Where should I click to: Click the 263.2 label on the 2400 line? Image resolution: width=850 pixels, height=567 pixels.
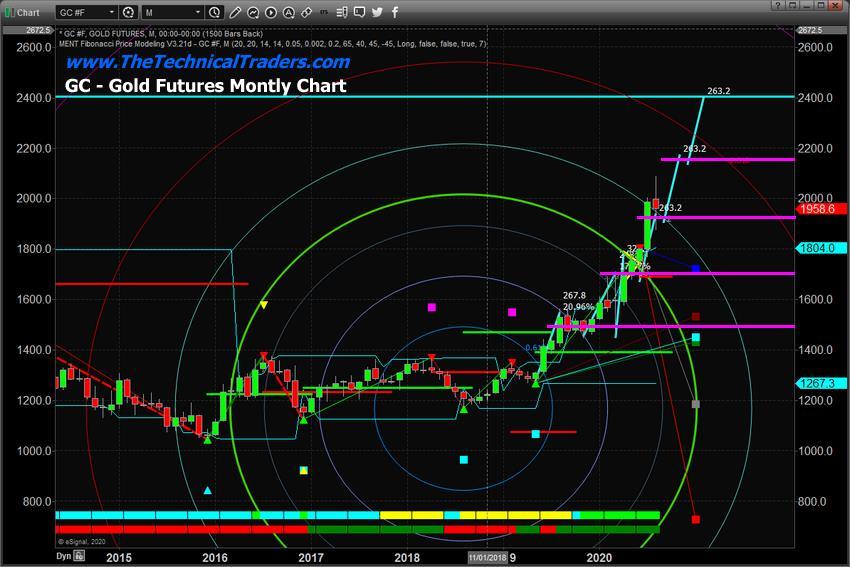coord(719,91)
